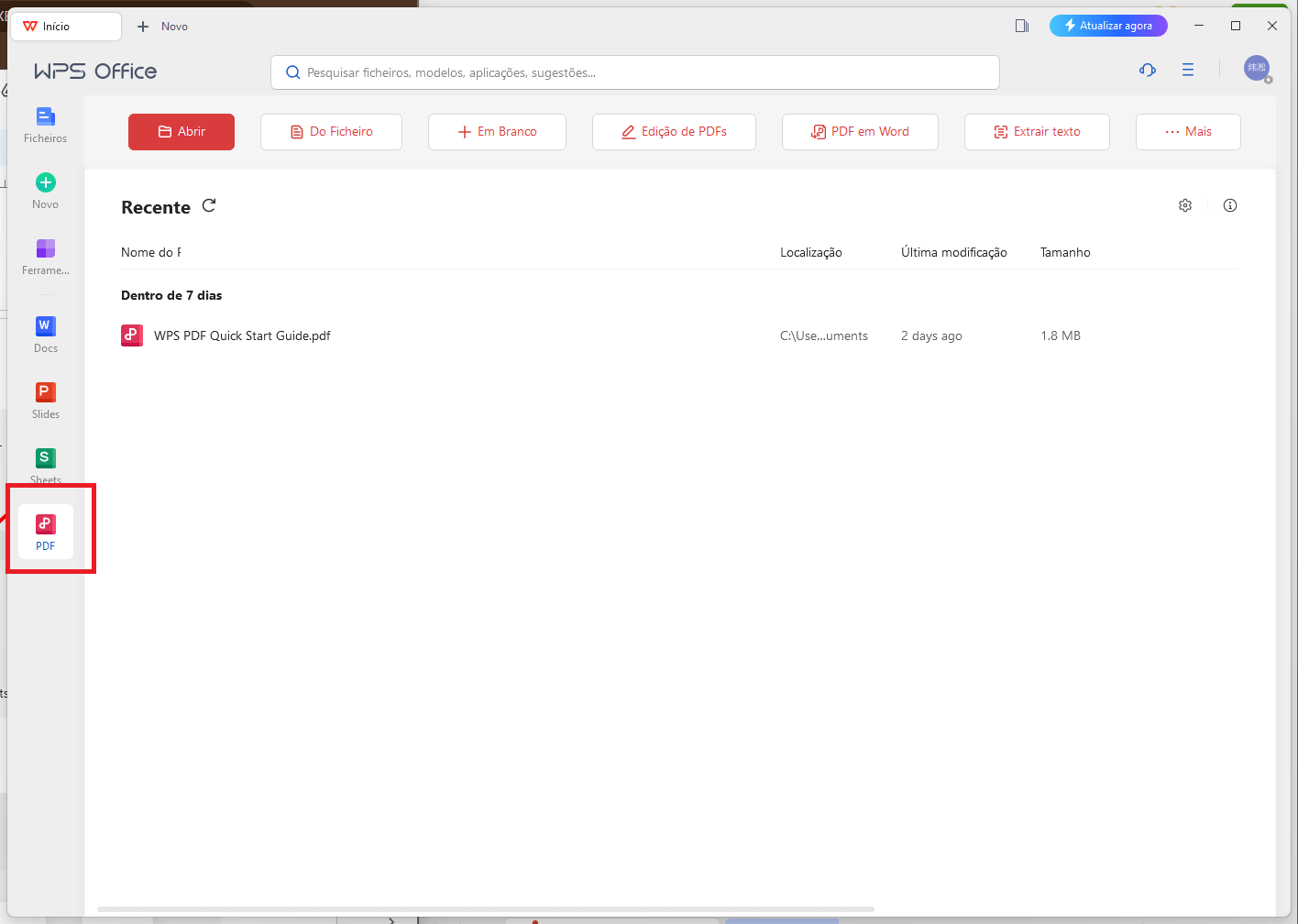1298x924 pixels.
Task: Click the search magnifier icon
Action: [x=293, y=72]
